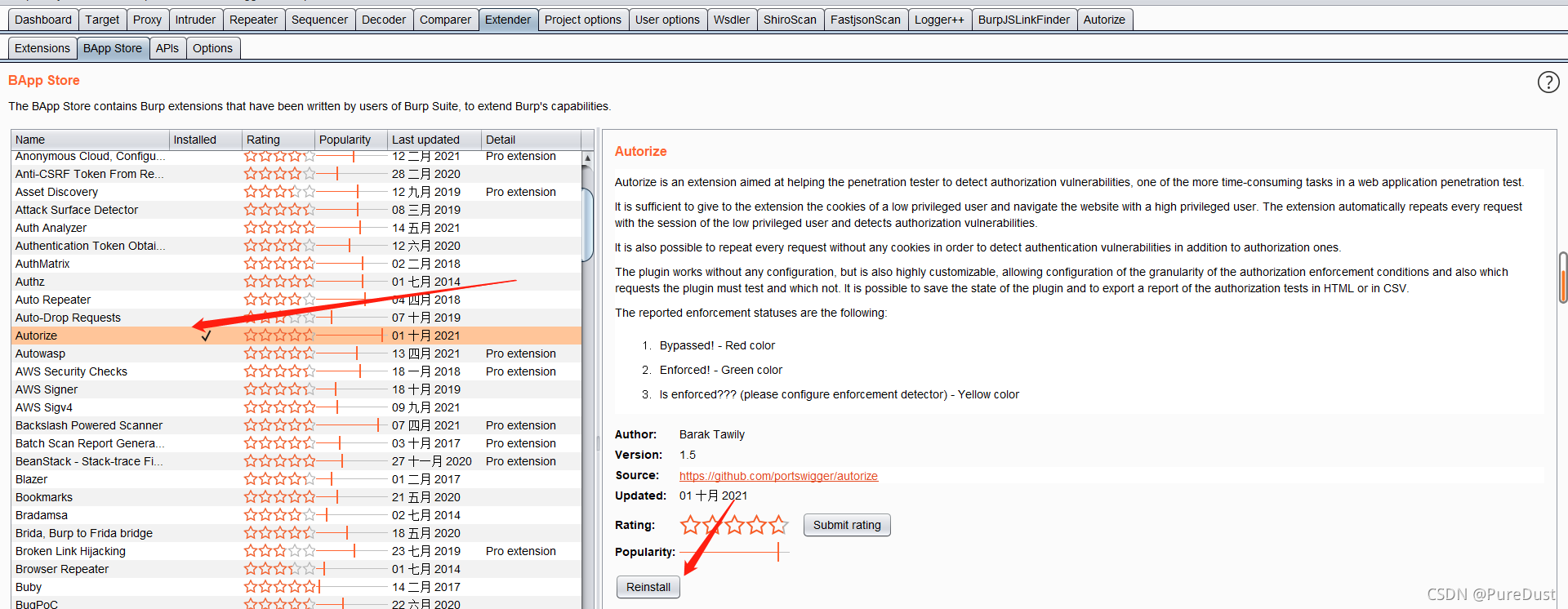Sort by the Detail column header
This screenshot has width=1568, height=609.
531,140
